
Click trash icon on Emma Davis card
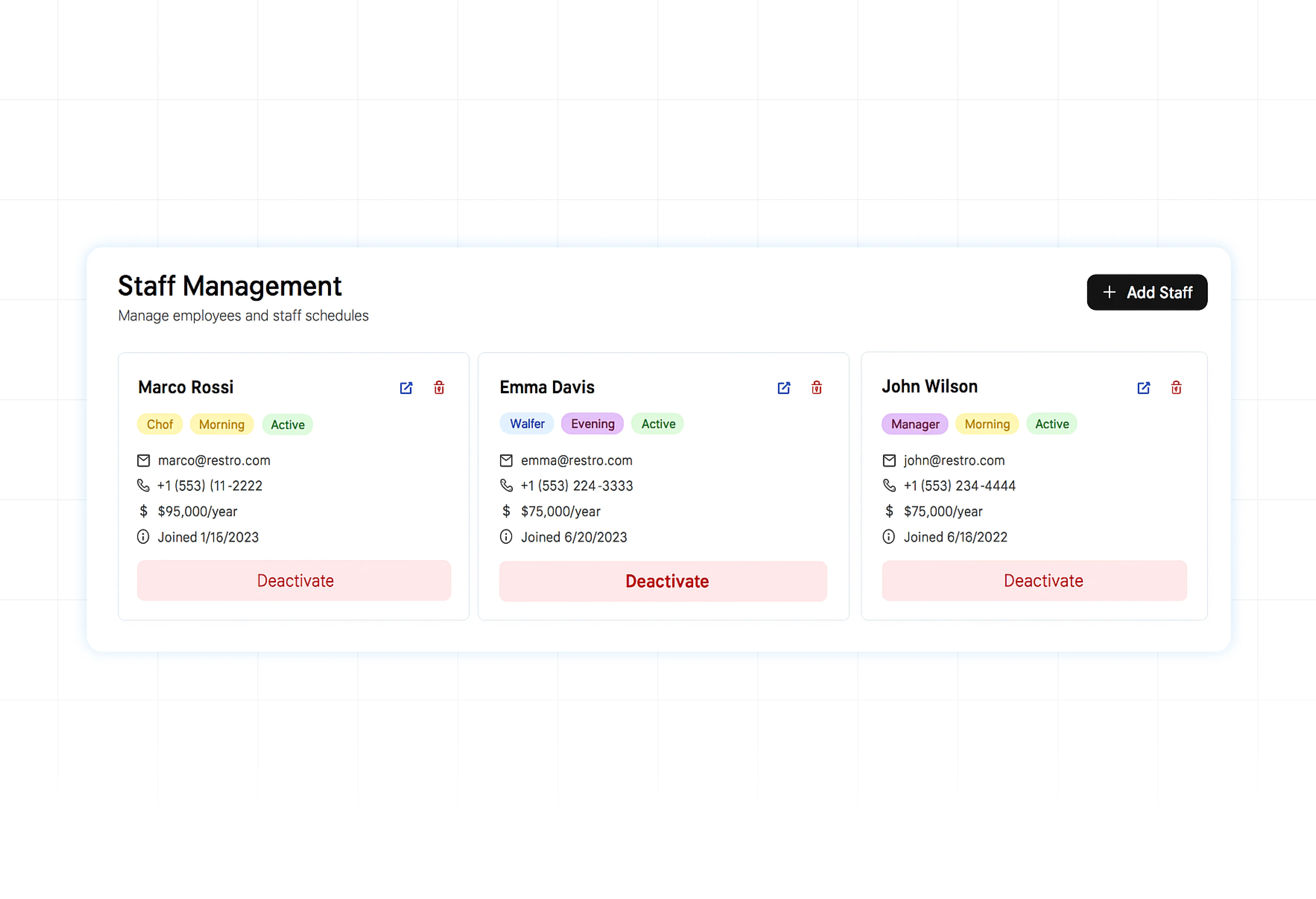(816, 388)
